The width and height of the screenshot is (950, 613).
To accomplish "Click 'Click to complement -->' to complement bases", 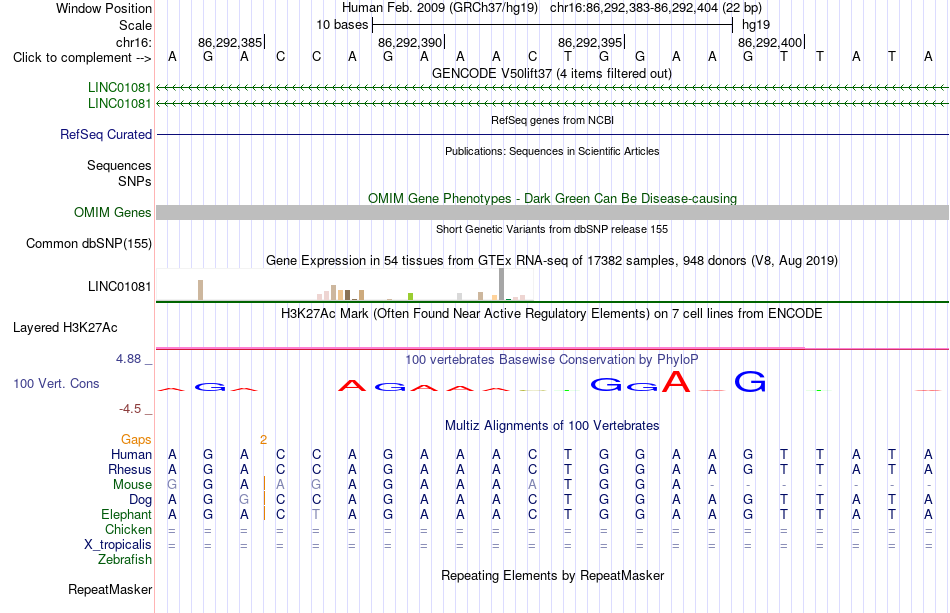I will click(82, 58).
